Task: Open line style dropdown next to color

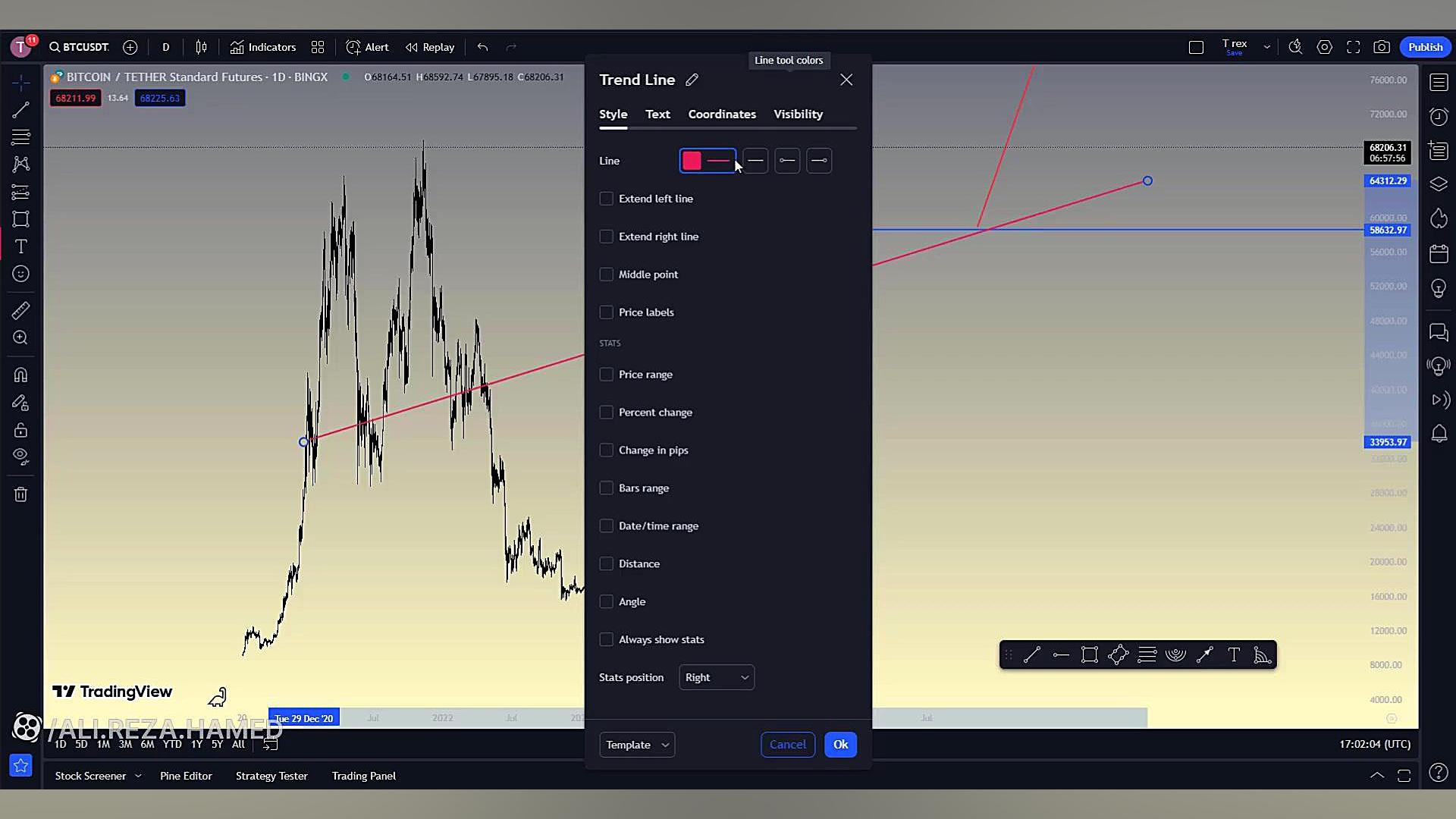Action: pos(755,161)
